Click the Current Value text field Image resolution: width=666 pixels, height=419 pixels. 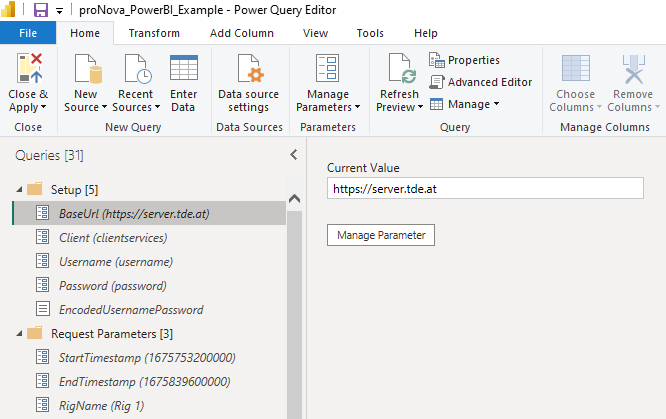485,189
